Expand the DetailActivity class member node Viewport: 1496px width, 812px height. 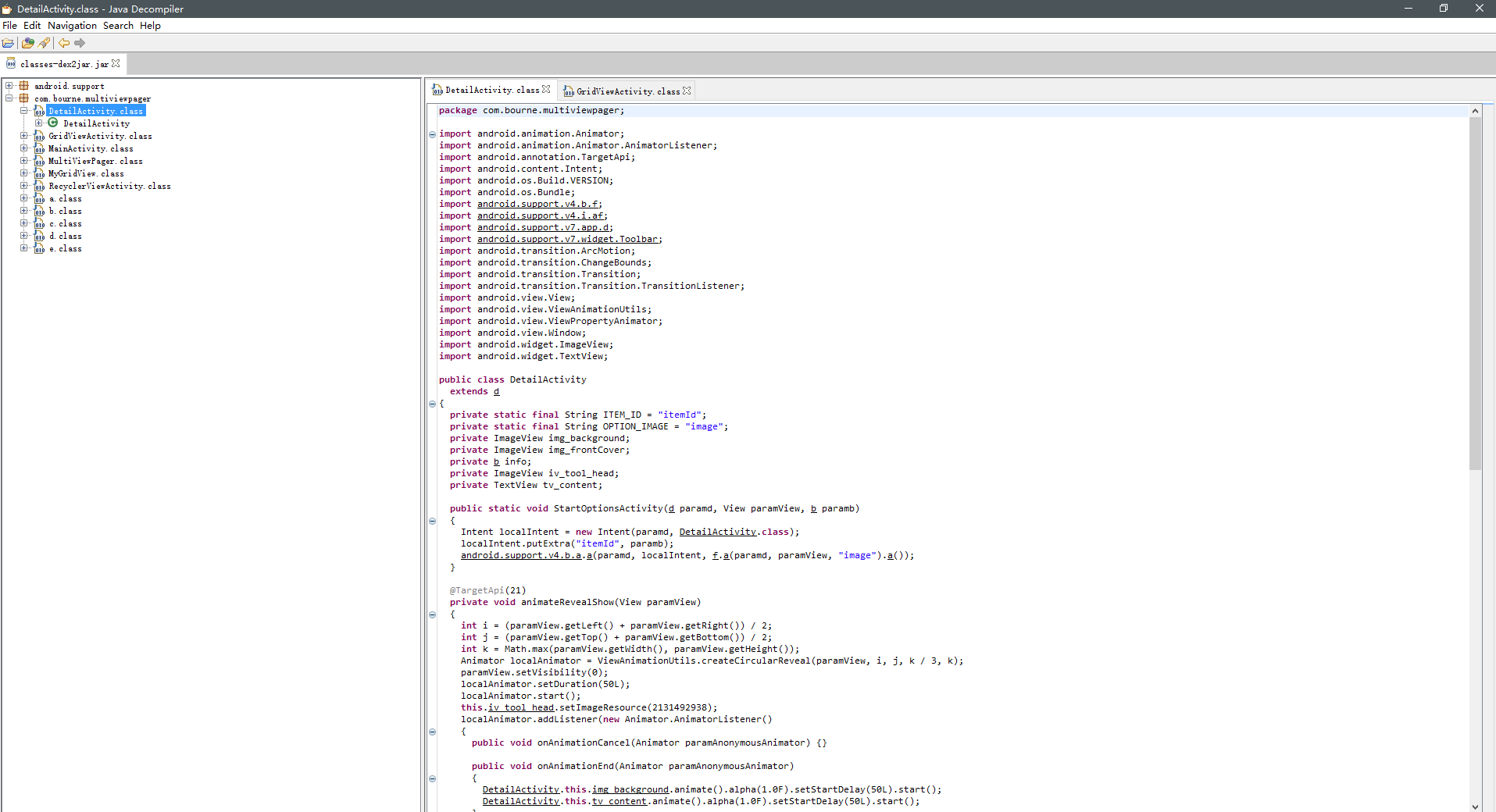38,123
